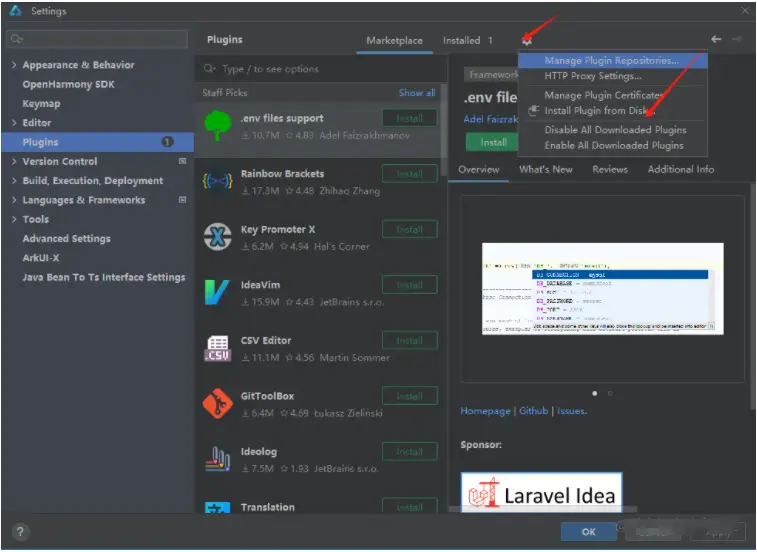Click the Install Plugin from Disk icon

point(533,111)
